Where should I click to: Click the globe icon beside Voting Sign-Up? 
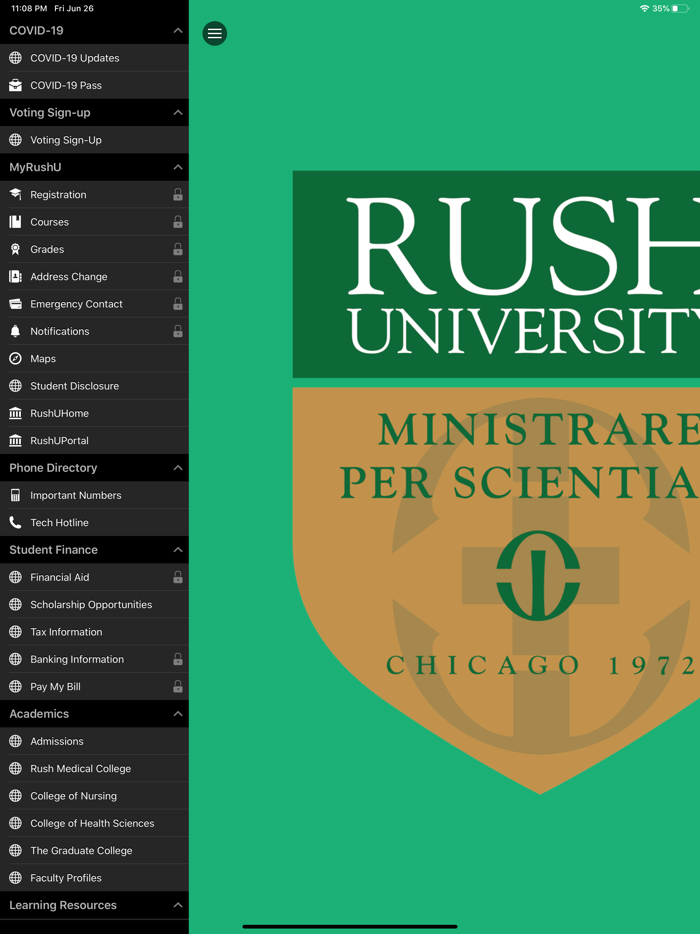tap(15, 140)
